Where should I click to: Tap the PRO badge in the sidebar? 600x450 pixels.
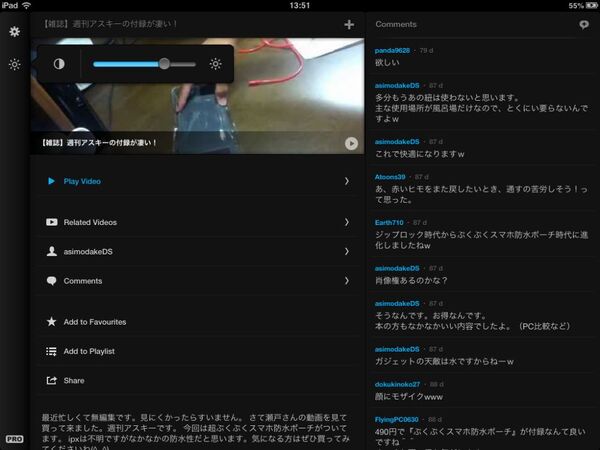(x=15, y=439)
